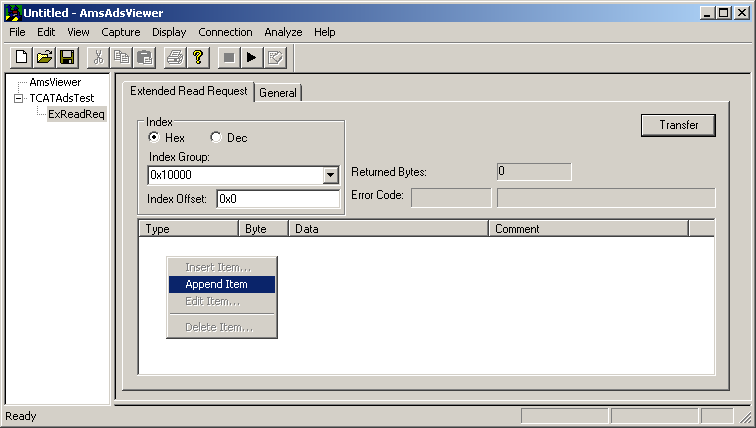The image size is (756, 428).
Task: Switch to the General tab
Action: [x=278, y=93]
